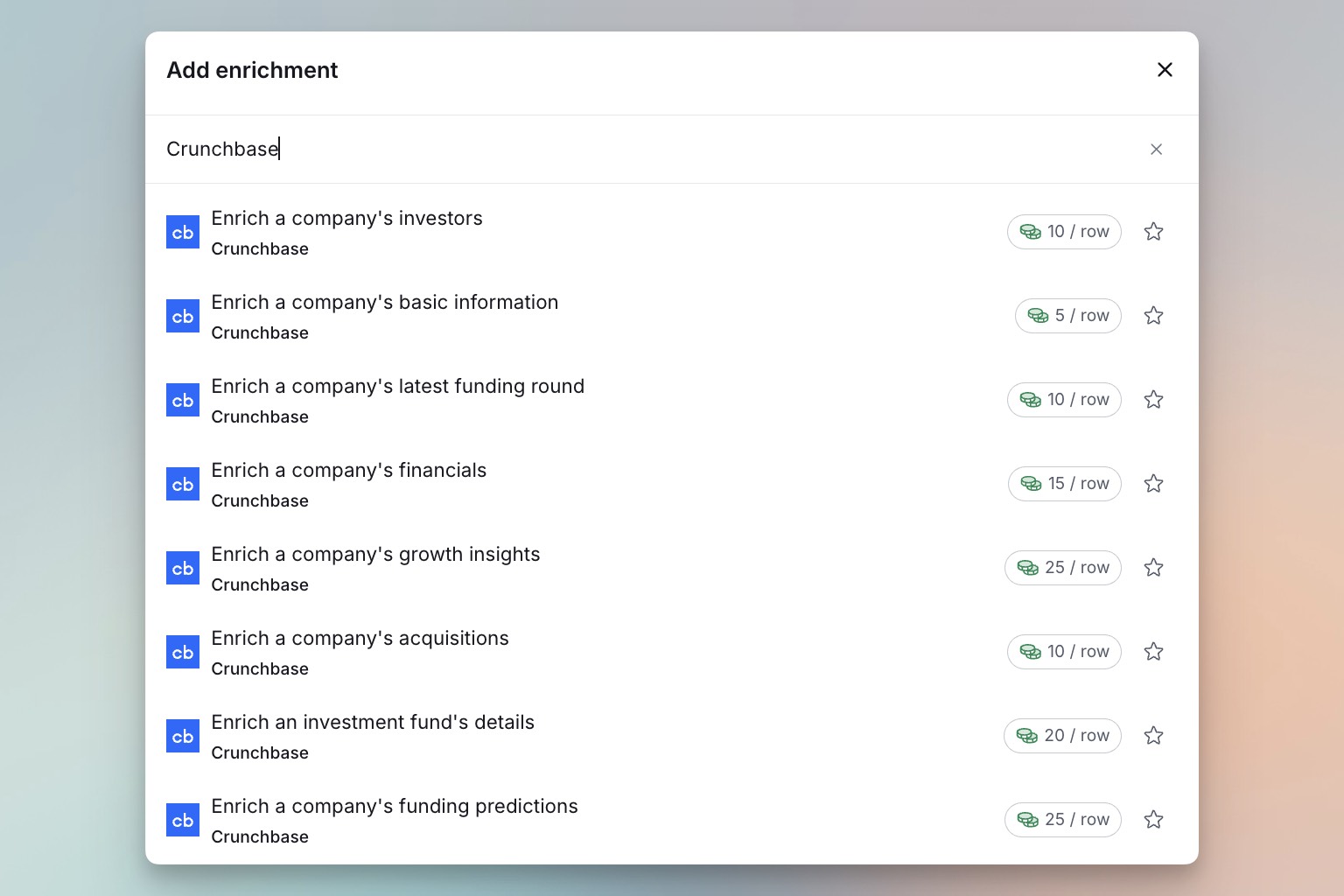Viewport: 1344px width, 896px height.
Task: Star the company's acquisitions enrichment
Action: click(x=1153, y=652)
